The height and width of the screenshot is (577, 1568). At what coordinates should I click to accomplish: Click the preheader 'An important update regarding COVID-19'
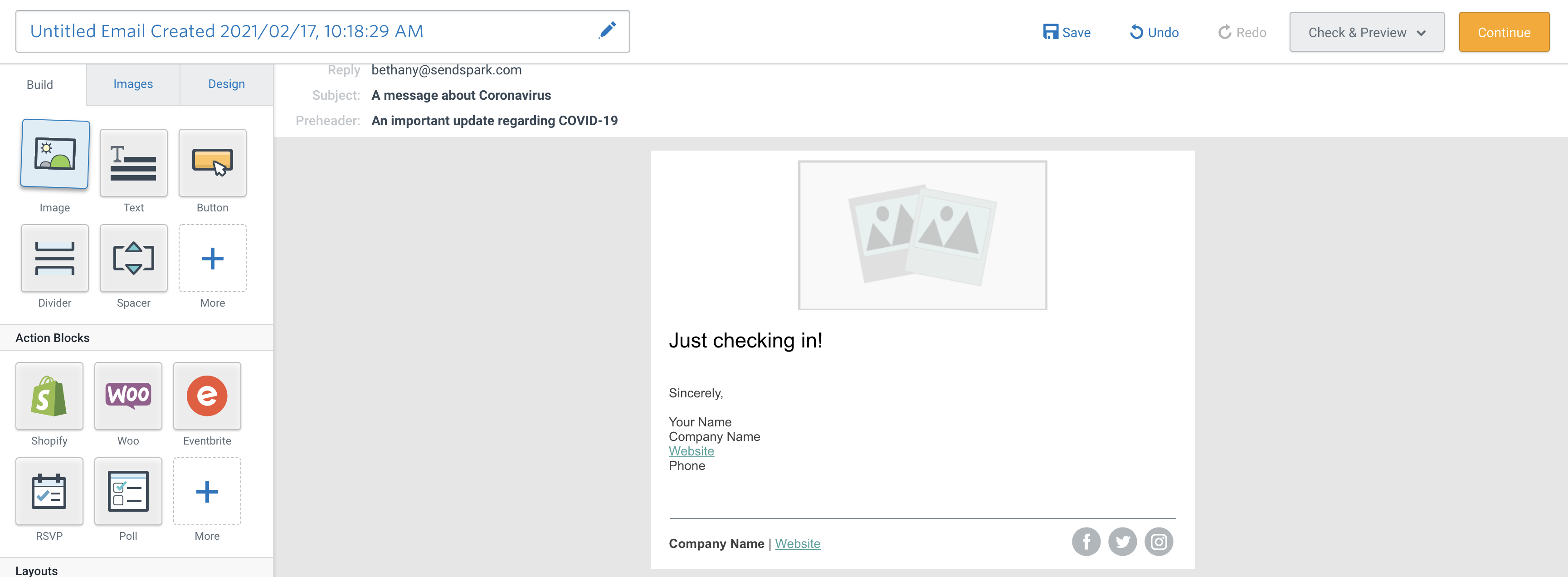494,121
